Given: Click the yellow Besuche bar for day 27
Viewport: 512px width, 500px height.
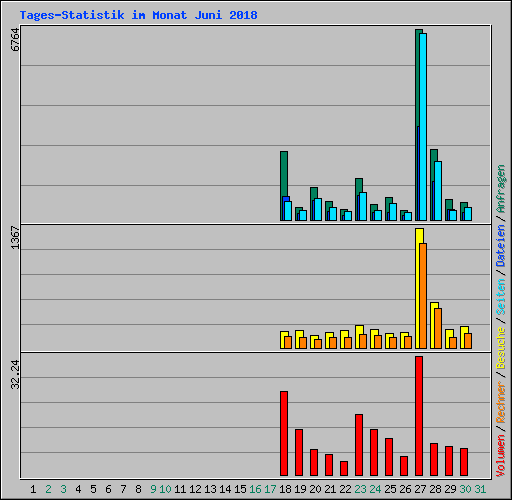Looking at the screenshot, I should click(418, 288).
